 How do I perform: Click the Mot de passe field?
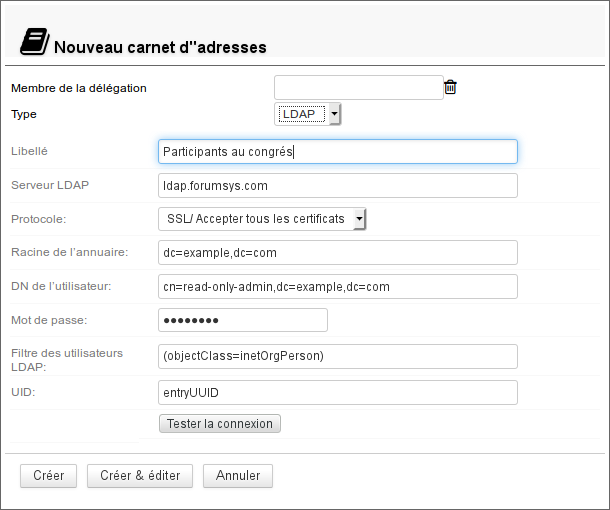tap(243, 320)
